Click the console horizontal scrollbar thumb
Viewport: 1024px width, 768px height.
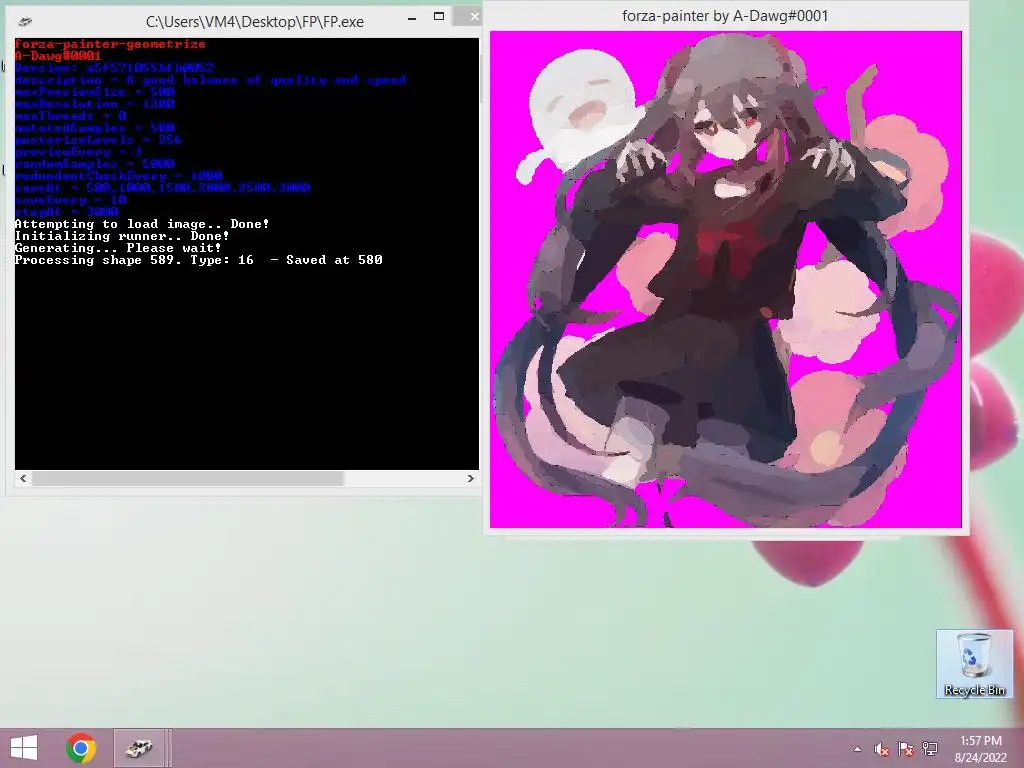pos(188,479)
